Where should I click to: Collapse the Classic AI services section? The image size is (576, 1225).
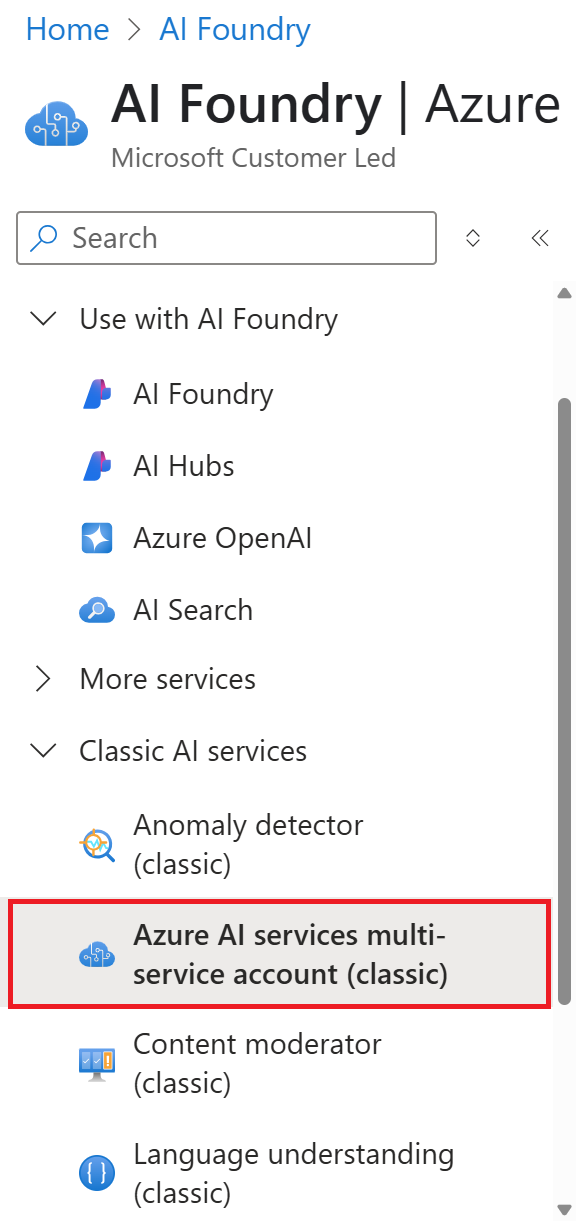tap(43, 751)
